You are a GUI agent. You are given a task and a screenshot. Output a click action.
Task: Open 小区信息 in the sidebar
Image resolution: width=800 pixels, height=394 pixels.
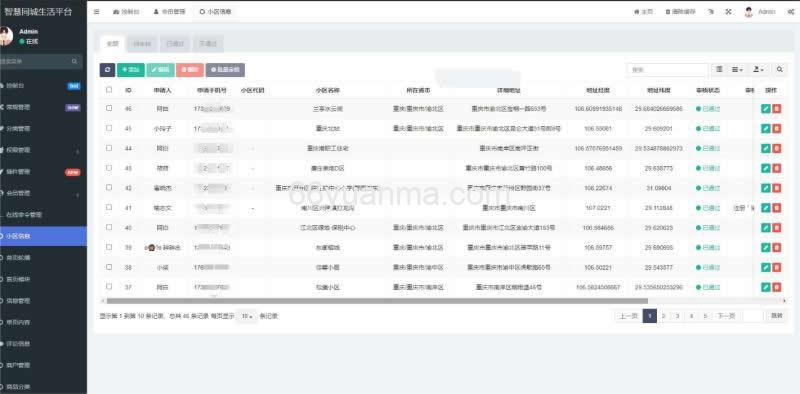[x=43, y=236]
